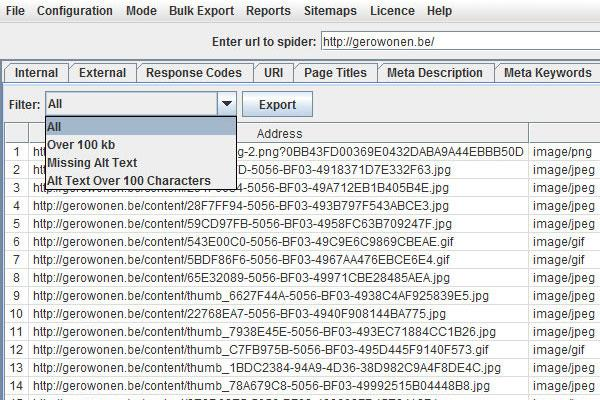Open the File menu
Image resolution: width=600 pixels, height=400 pixels.
17,10
